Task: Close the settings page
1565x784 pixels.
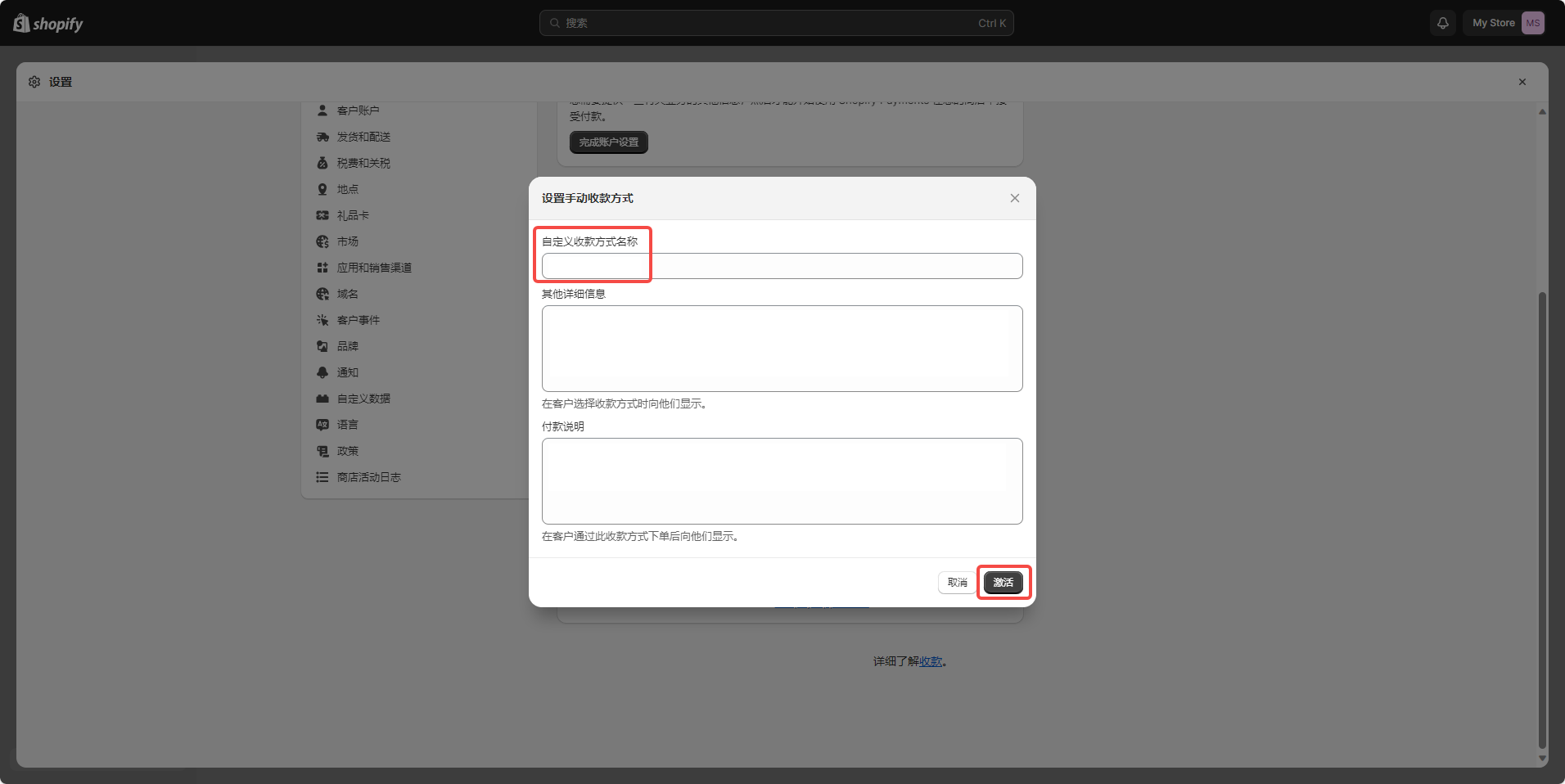Action: (x=1522, y=82)
